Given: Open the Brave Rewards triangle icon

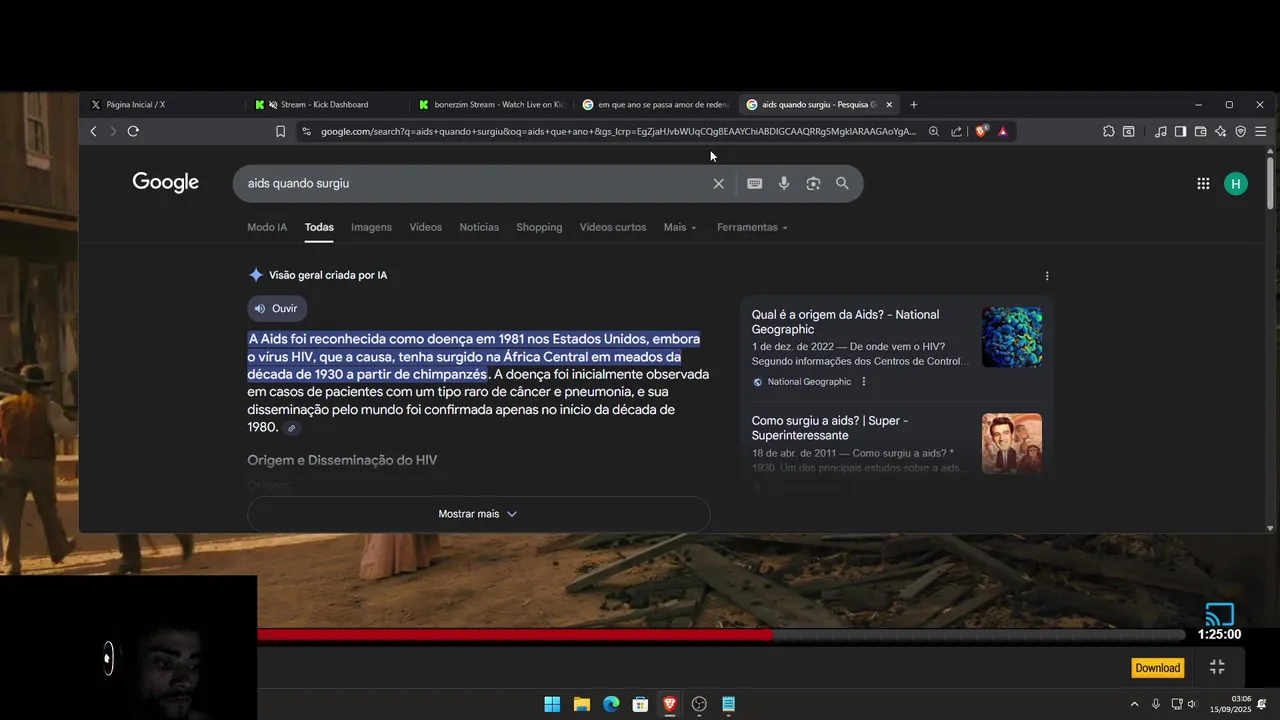Looking at the screenshot, I should tap(1002, 131).
